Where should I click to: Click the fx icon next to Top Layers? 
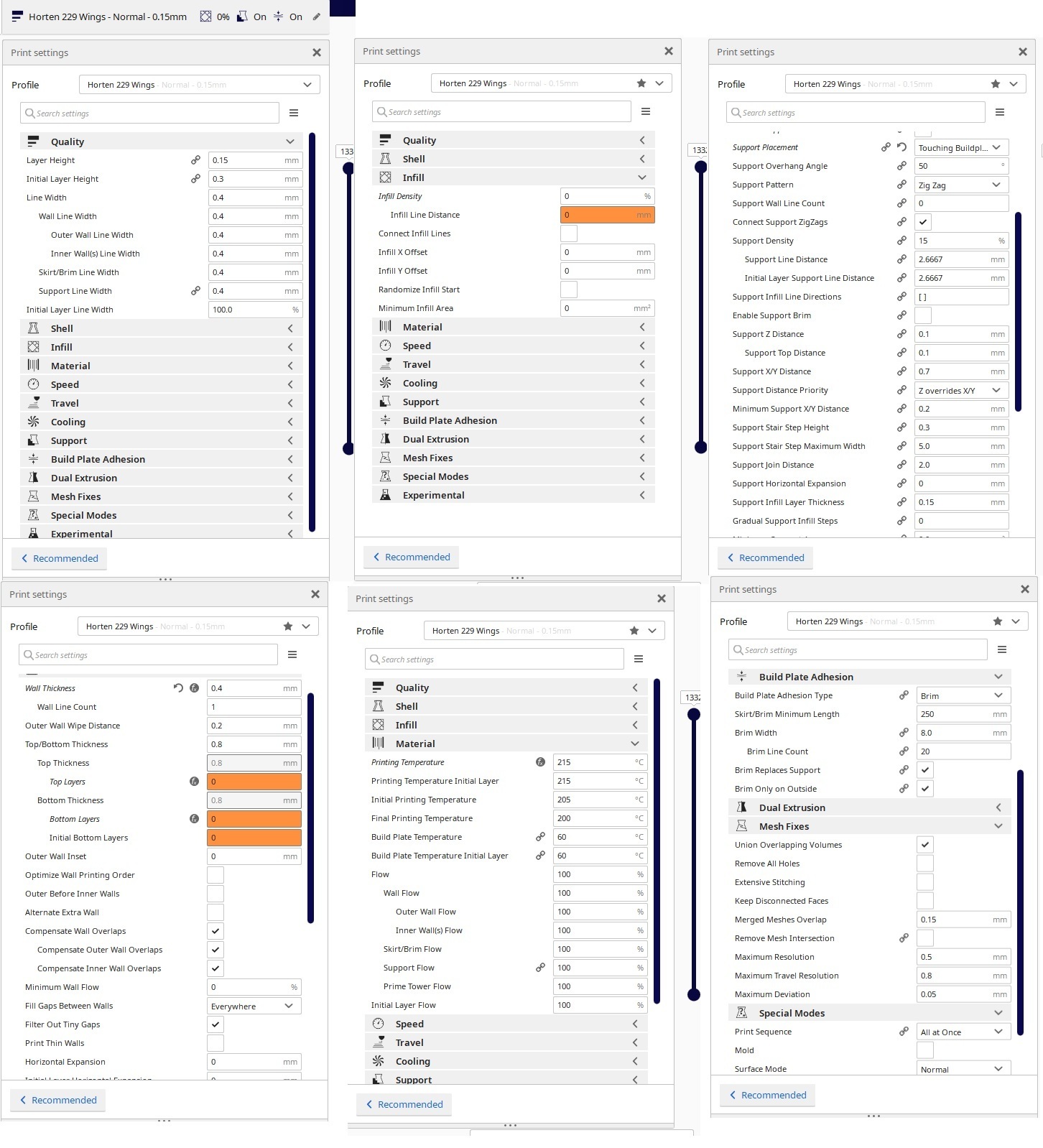click(x=194, y=782)
